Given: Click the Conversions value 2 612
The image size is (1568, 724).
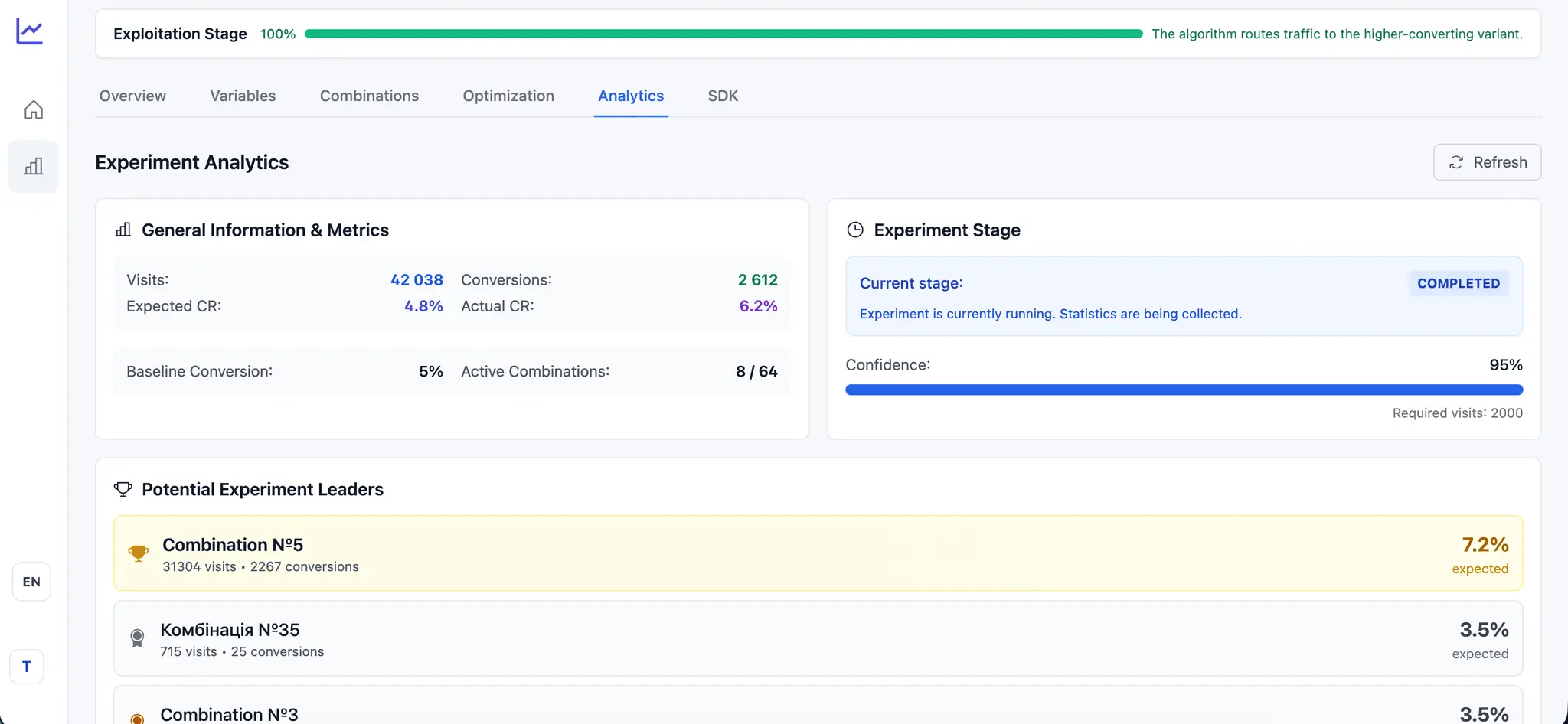Looking at the screenshot, I should (x=757, y=279).
